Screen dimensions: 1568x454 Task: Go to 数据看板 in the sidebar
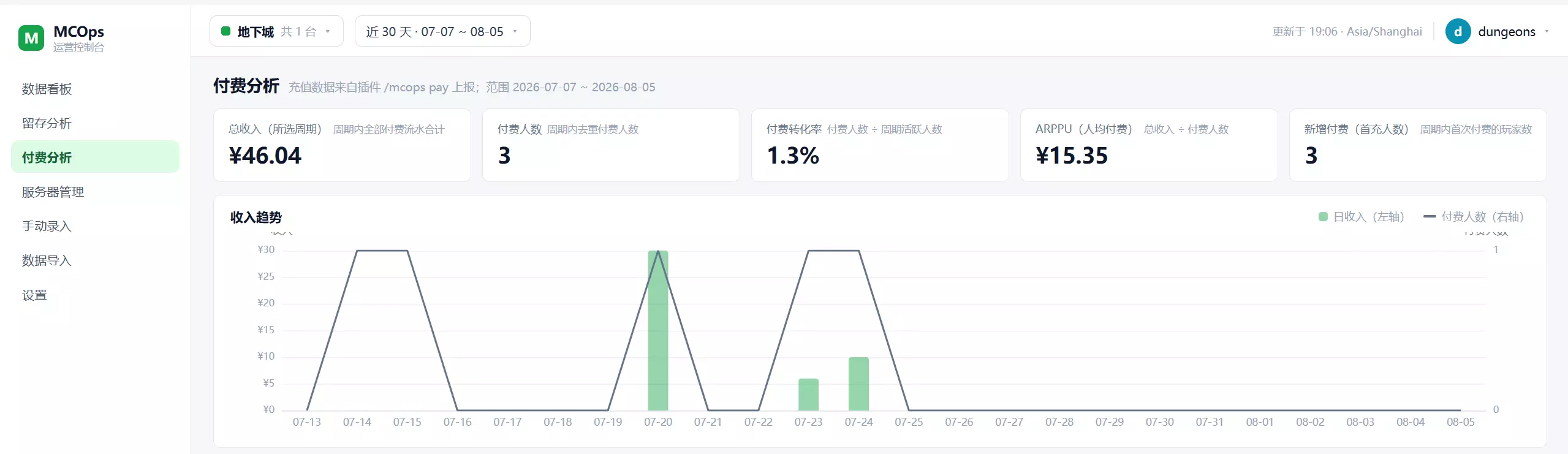click(x=95, y=89)
